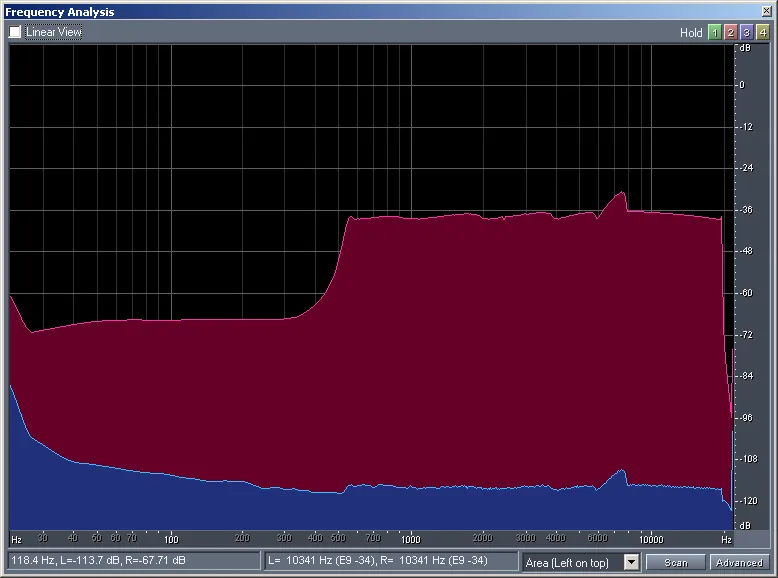
Task: Click the -60 dB scale label
Action: pyautogui.click(x=746, y=293)
